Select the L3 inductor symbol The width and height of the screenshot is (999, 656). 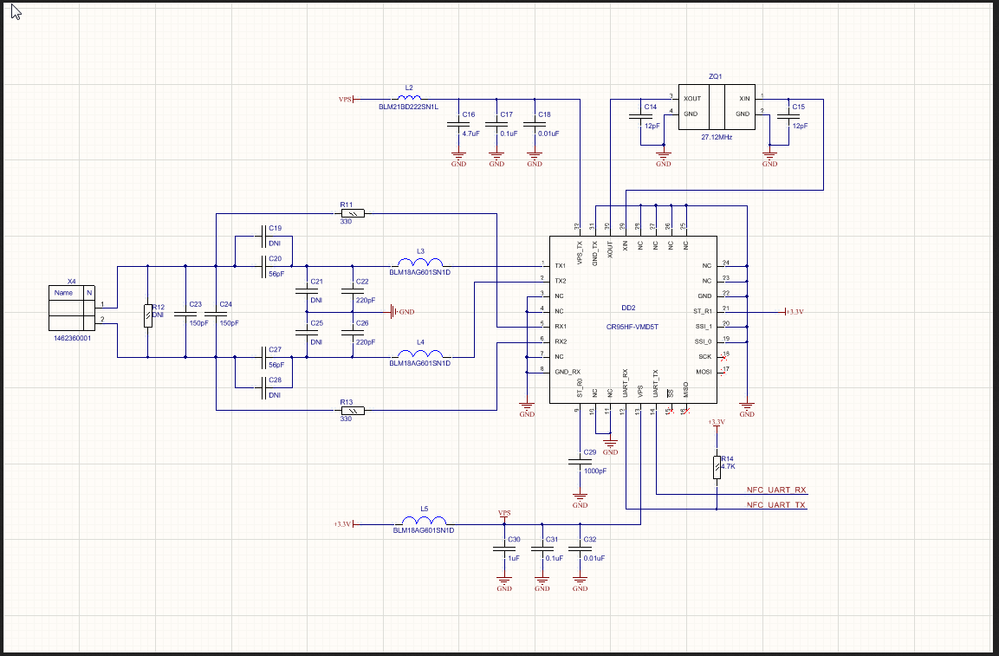tap(420, 262)
